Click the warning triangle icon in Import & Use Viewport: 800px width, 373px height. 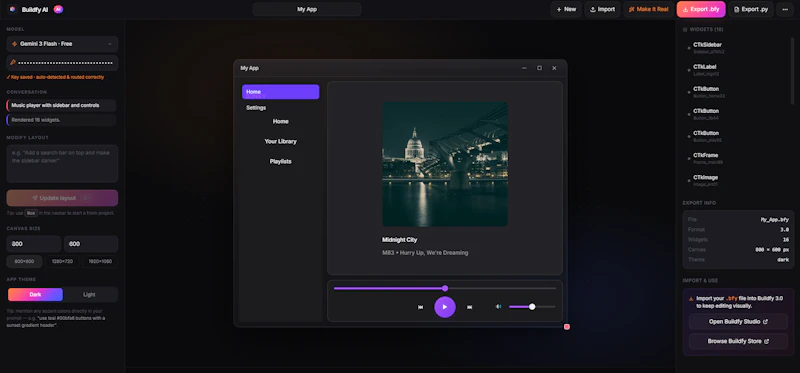pyautogui.click(x=691, y=299)
